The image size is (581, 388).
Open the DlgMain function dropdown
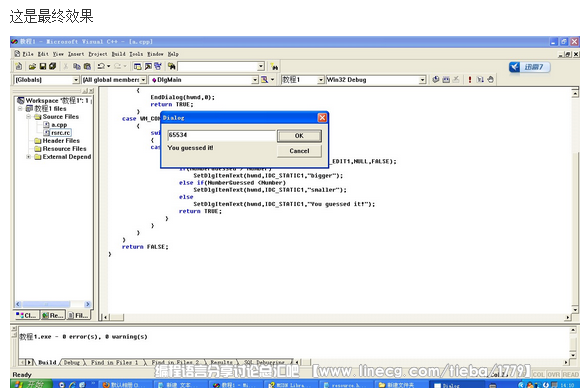[255, 80]
